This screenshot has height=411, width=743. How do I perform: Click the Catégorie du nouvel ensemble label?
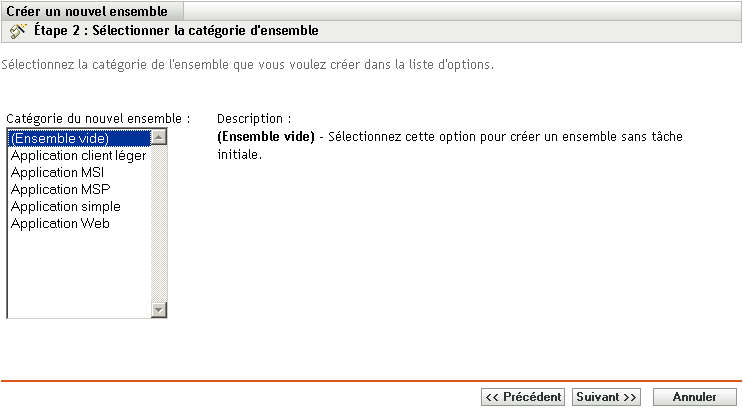(98, 117)
